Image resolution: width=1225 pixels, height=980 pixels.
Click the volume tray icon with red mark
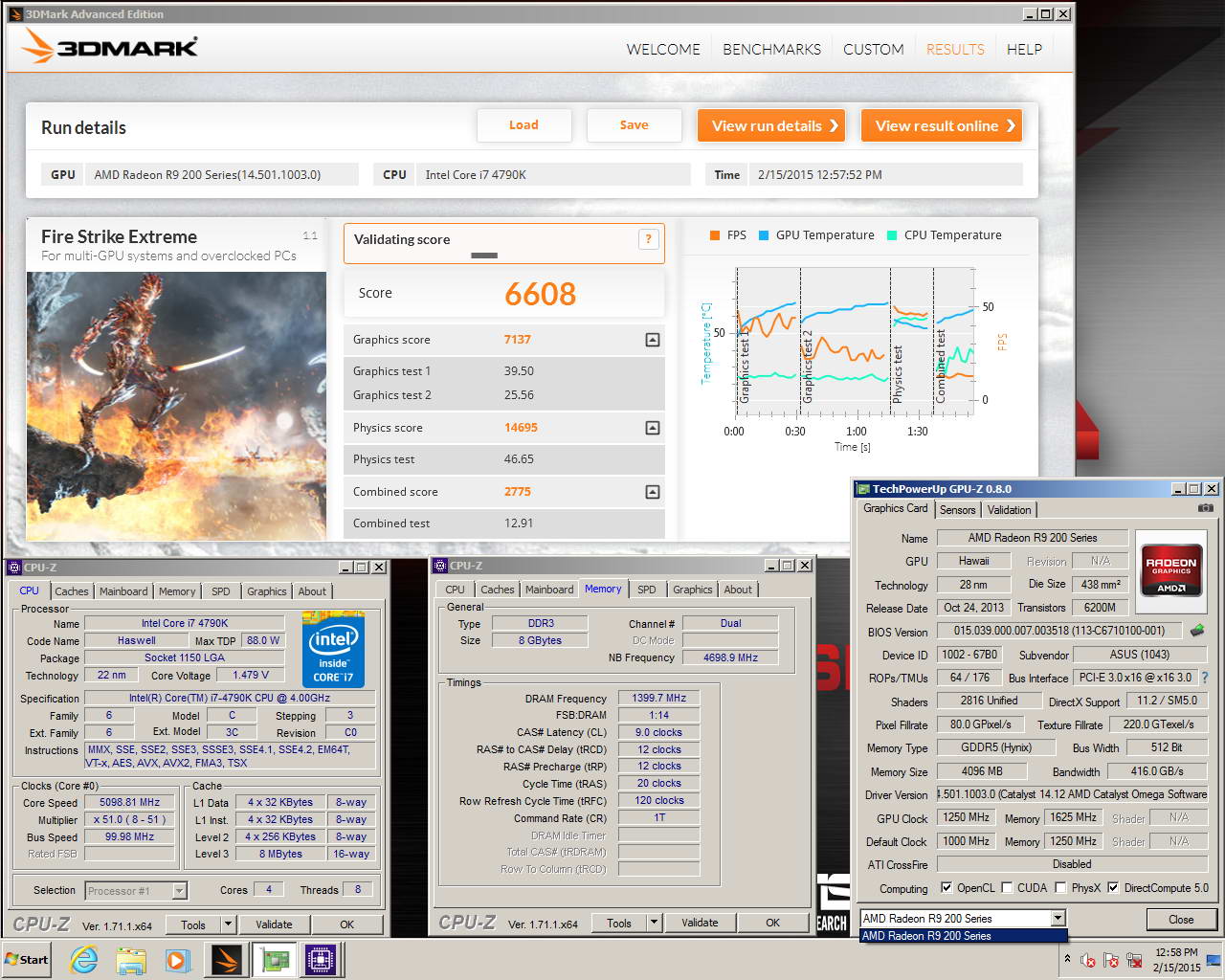(1088, 960)
